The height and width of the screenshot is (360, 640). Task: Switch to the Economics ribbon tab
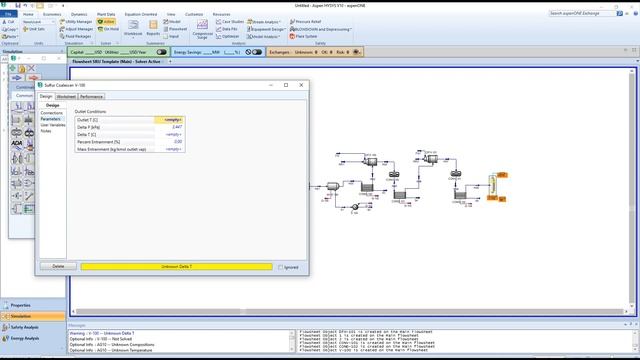click(52, 14)
